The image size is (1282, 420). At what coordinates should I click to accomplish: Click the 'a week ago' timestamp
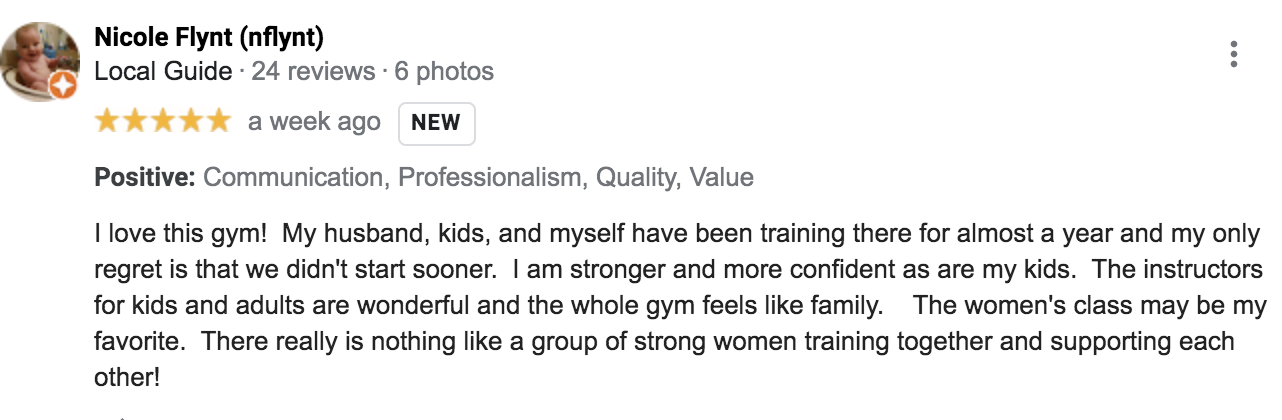[314, 122]
